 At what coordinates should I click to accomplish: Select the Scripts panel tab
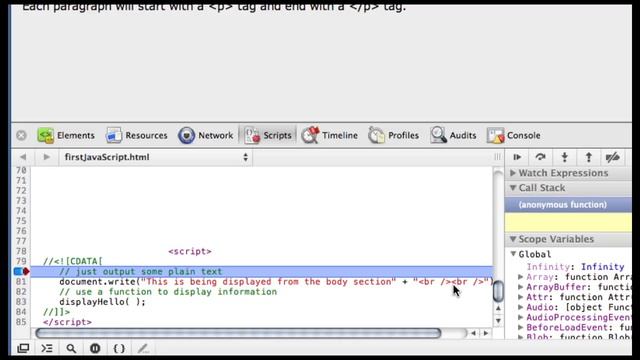coord(268,135)
